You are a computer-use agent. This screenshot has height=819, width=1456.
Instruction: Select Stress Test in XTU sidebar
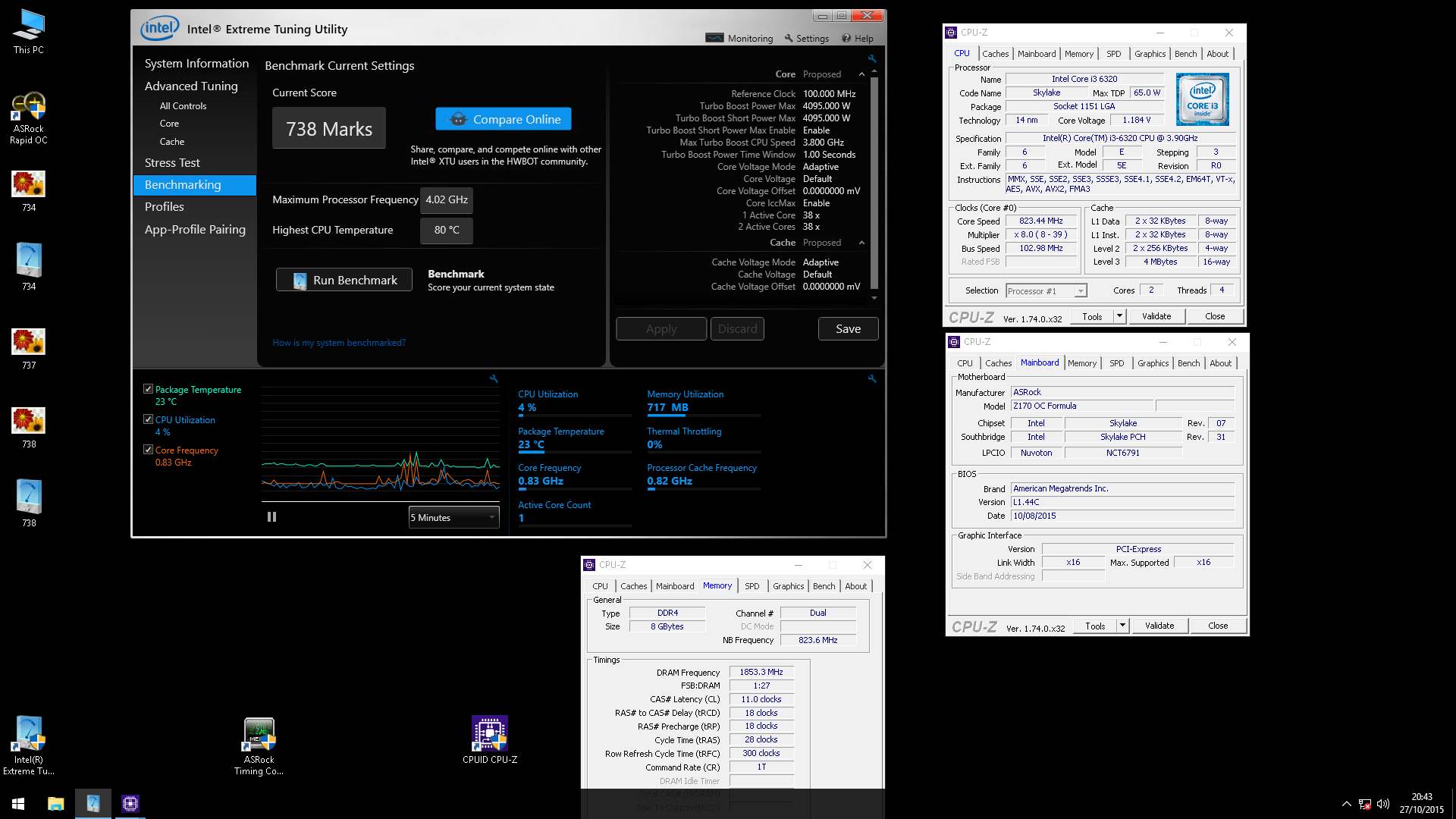172,163
